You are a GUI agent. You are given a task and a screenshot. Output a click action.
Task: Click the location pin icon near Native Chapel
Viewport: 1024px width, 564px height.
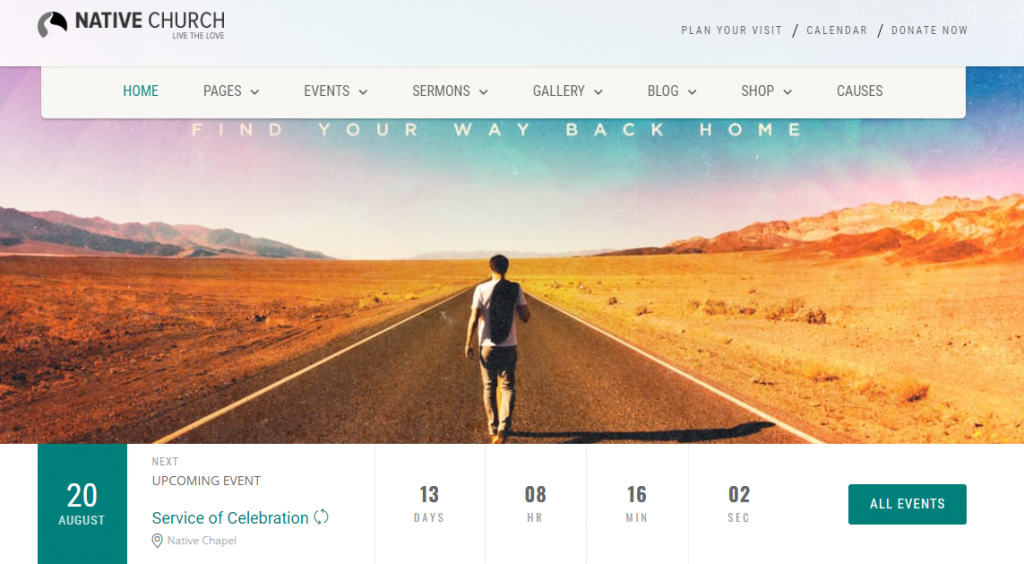point(157,540)
